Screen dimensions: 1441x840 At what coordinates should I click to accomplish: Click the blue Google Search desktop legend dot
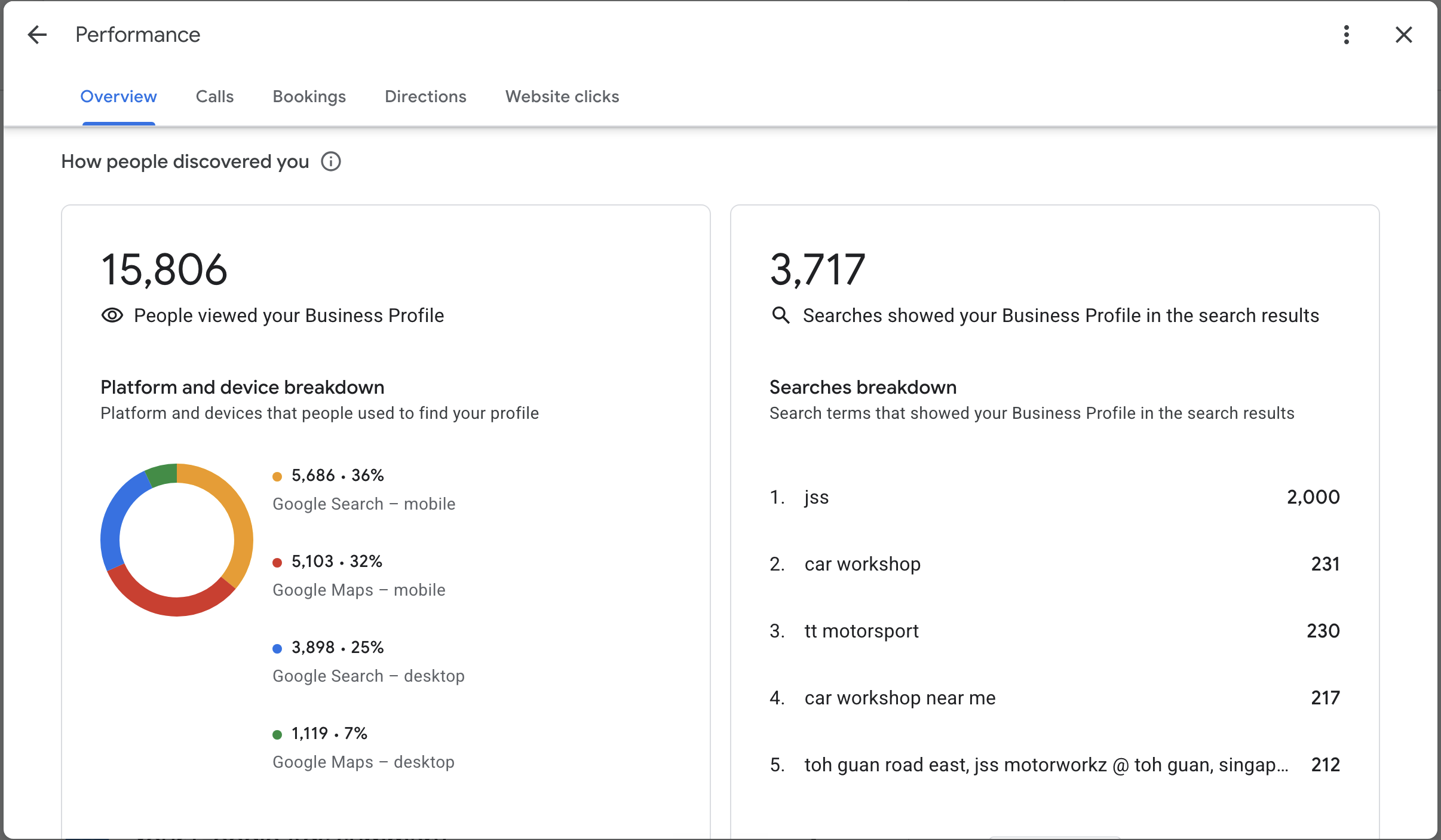(277, 649)
